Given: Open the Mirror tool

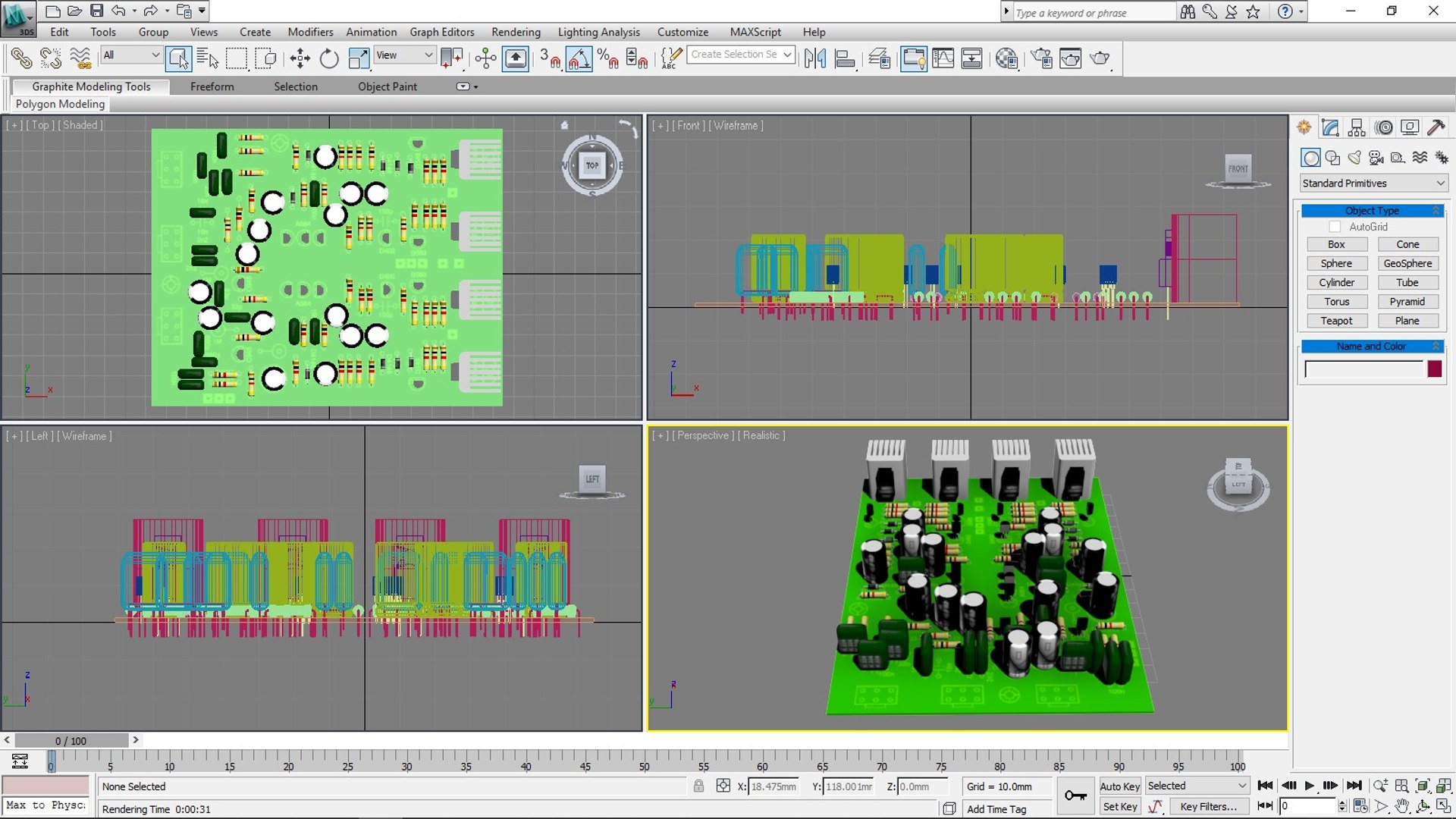Looking at the screenshot, I should [815, 58].
